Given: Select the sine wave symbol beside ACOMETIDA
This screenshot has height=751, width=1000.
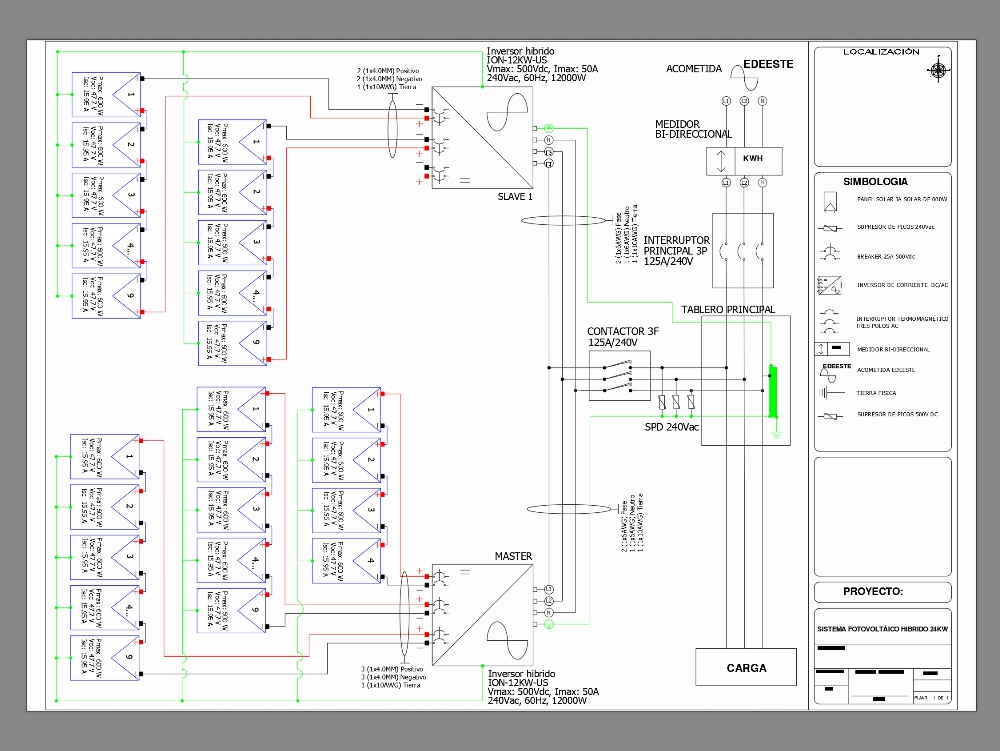Looking at the screenshot, I should coord(744,77).
